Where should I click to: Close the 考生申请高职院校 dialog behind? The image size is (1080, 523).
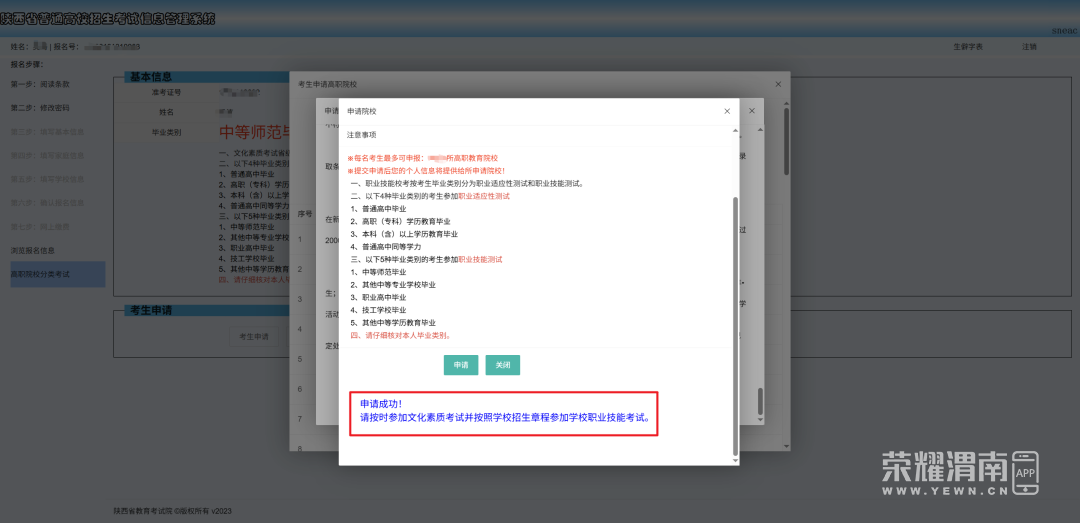coord(778,84)
